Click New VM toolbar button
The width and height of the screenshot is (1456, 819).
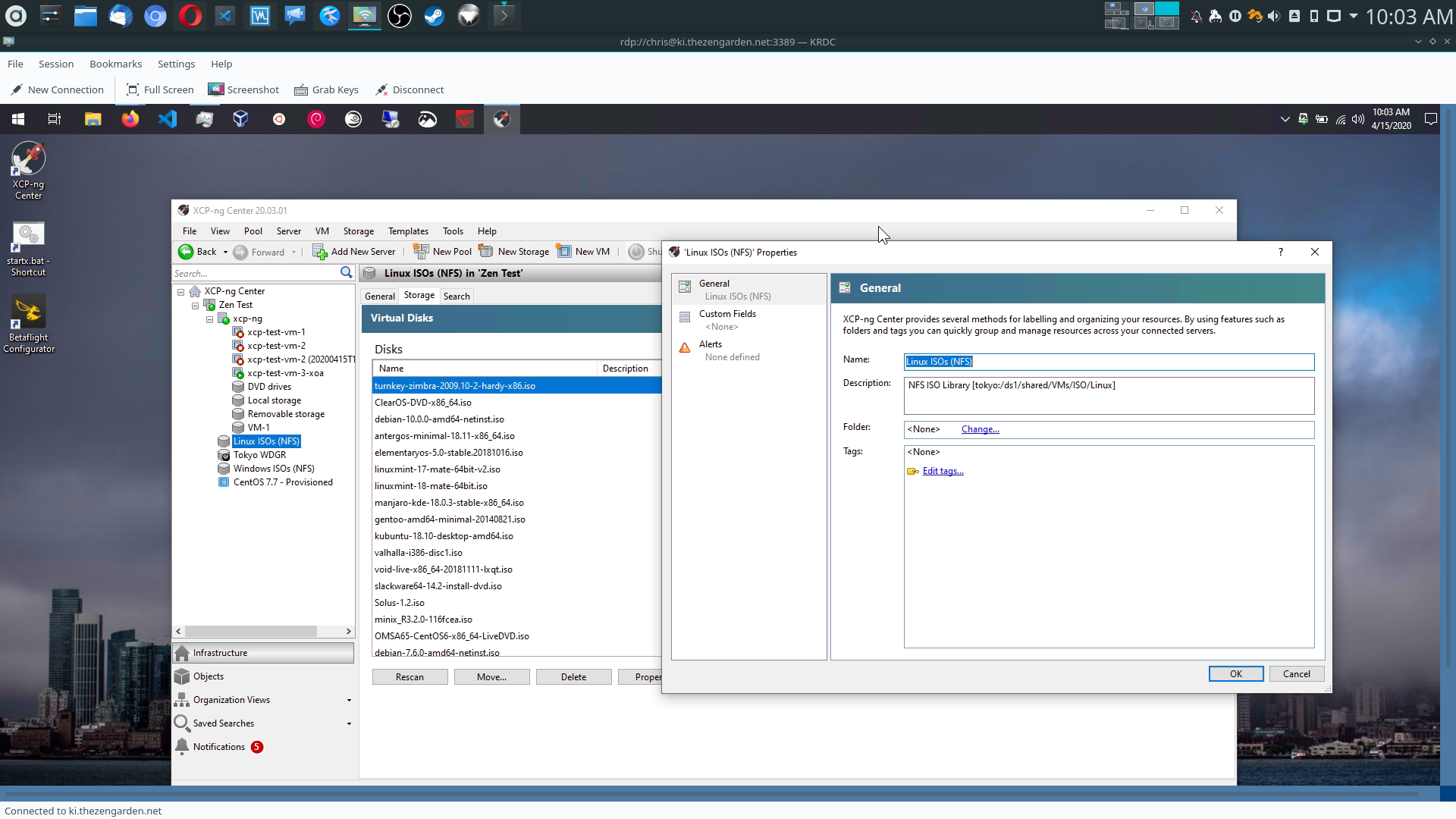coord(583,252)
